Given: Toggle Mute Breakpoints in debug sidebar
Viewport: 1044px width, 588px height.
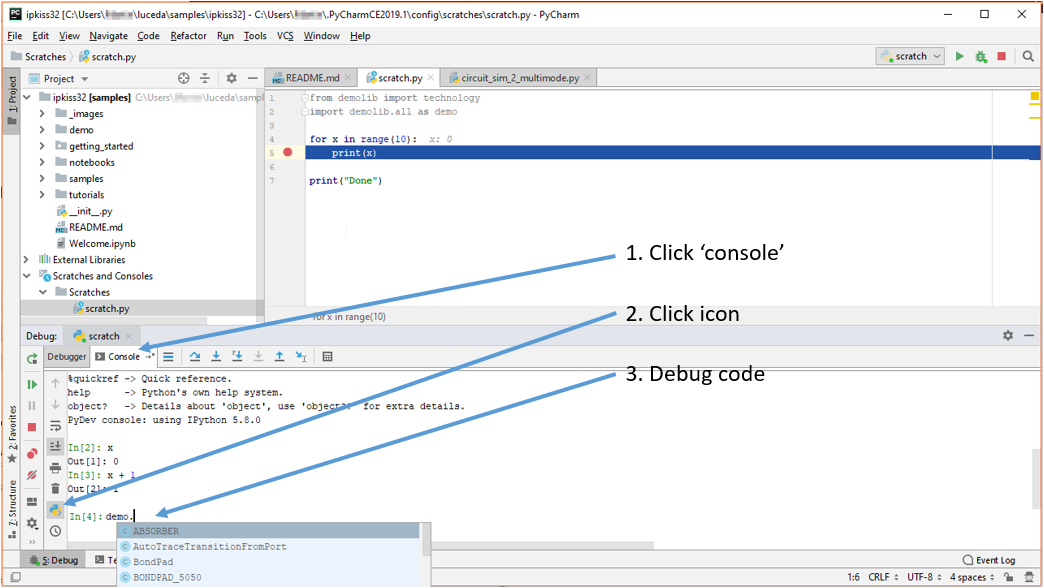Looking at the screenshot, I should (32, 474).
